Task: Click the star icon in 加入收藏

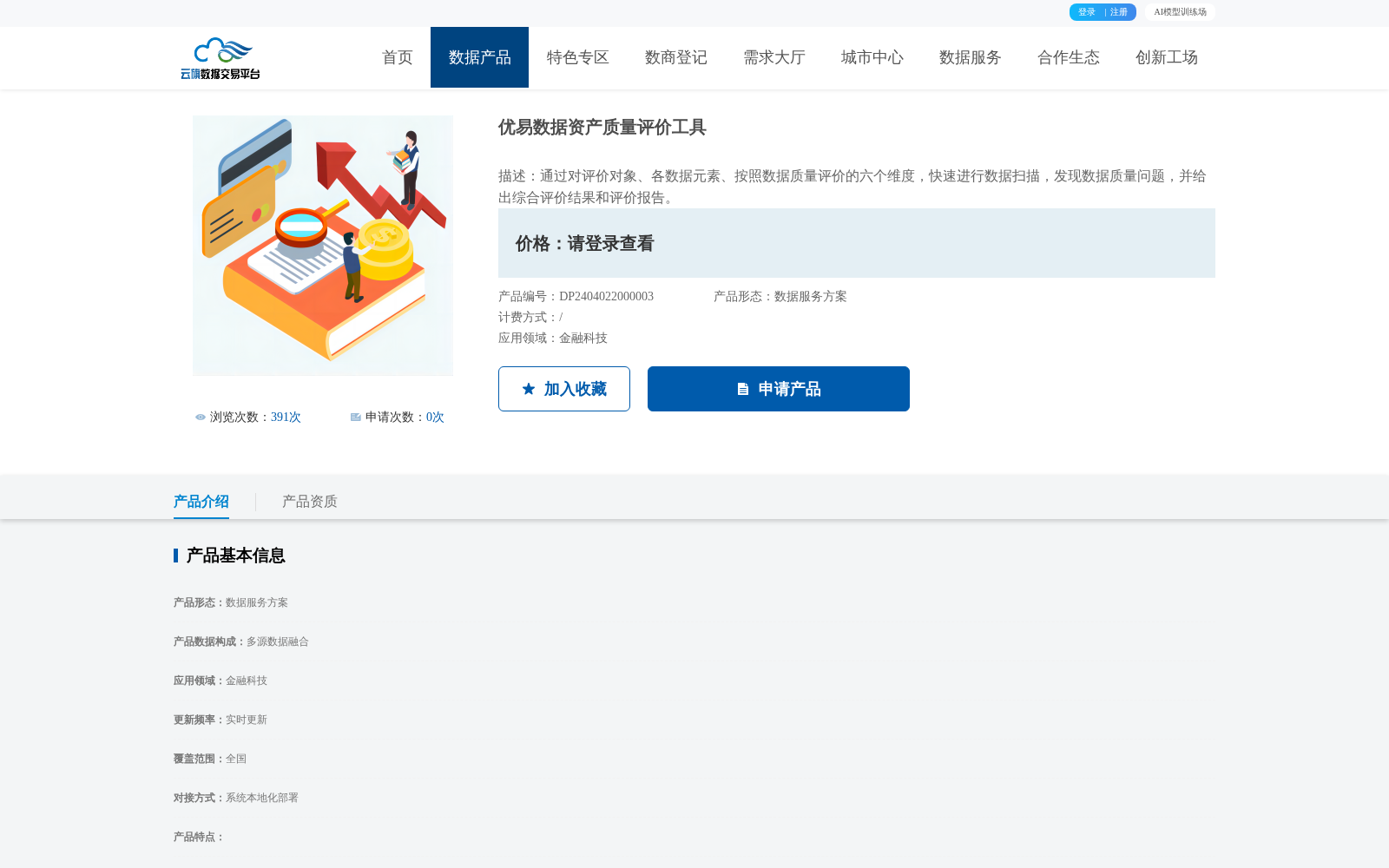Action: (x=529, y=389)
